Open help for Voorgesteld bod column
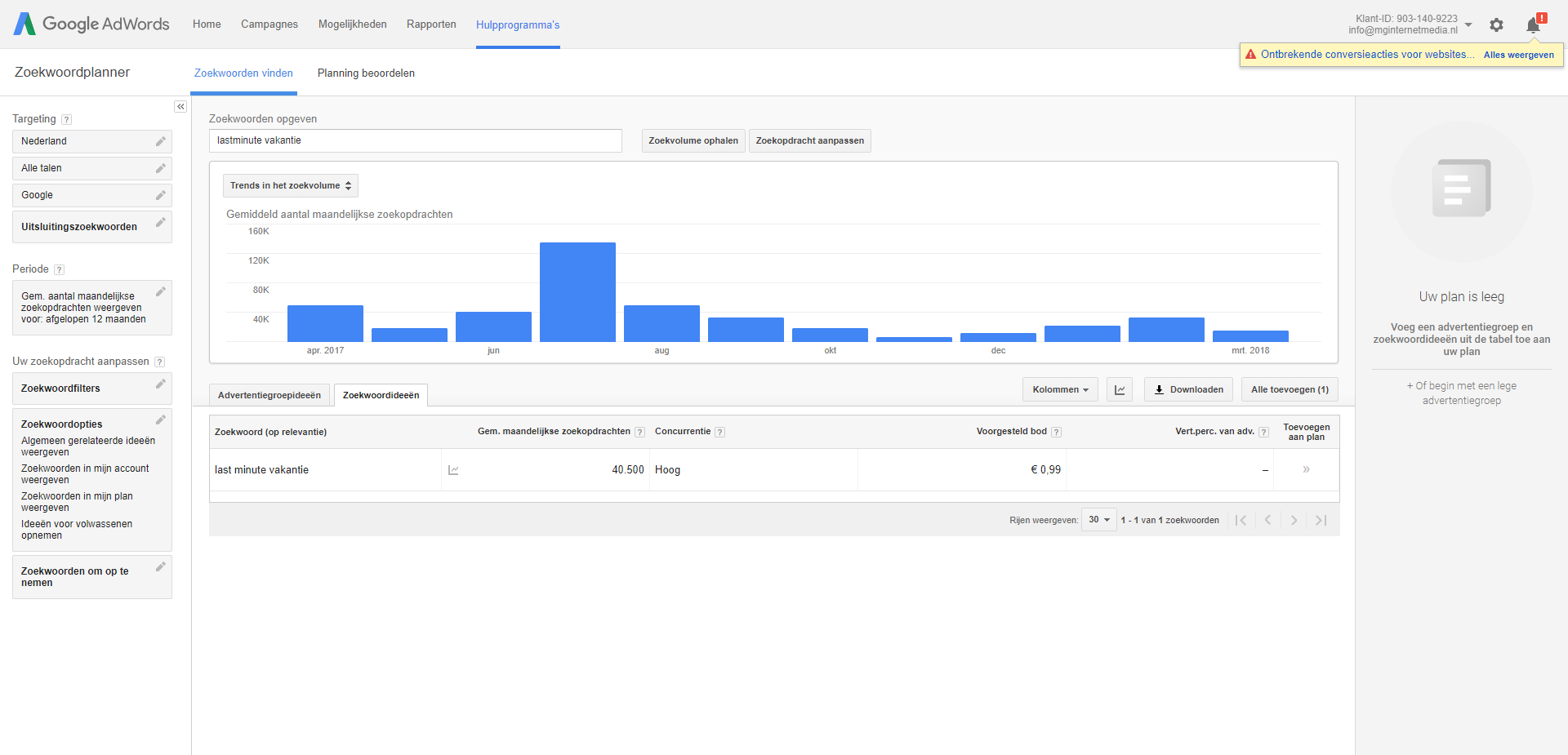The image size is (1568, 755). click(x=1057, y=433)
